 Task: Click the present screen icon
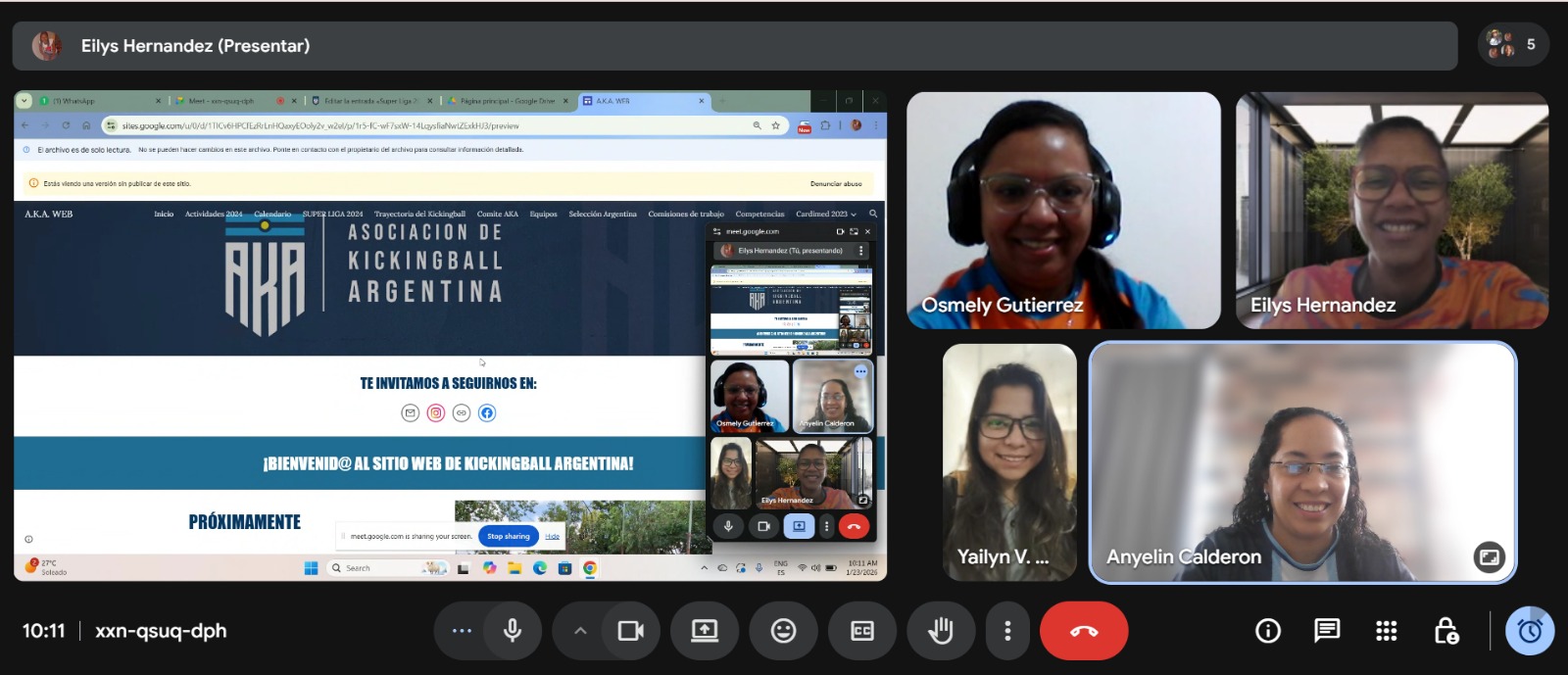coord(705,631)
